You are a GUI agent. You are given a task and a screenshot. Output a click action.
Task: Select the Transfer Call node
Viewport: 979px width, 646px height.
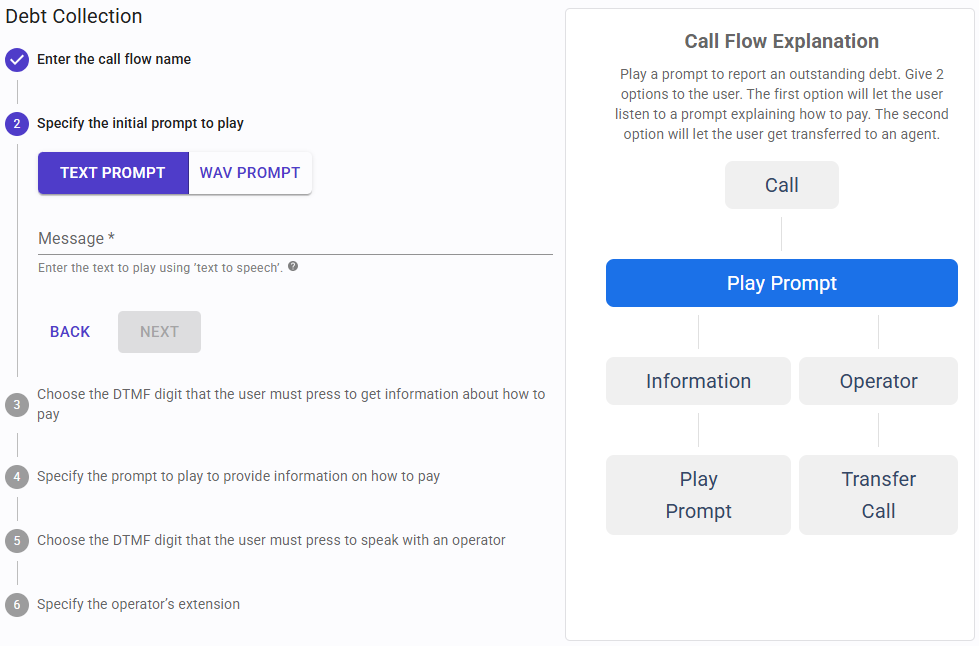click(x=877, y=494)
